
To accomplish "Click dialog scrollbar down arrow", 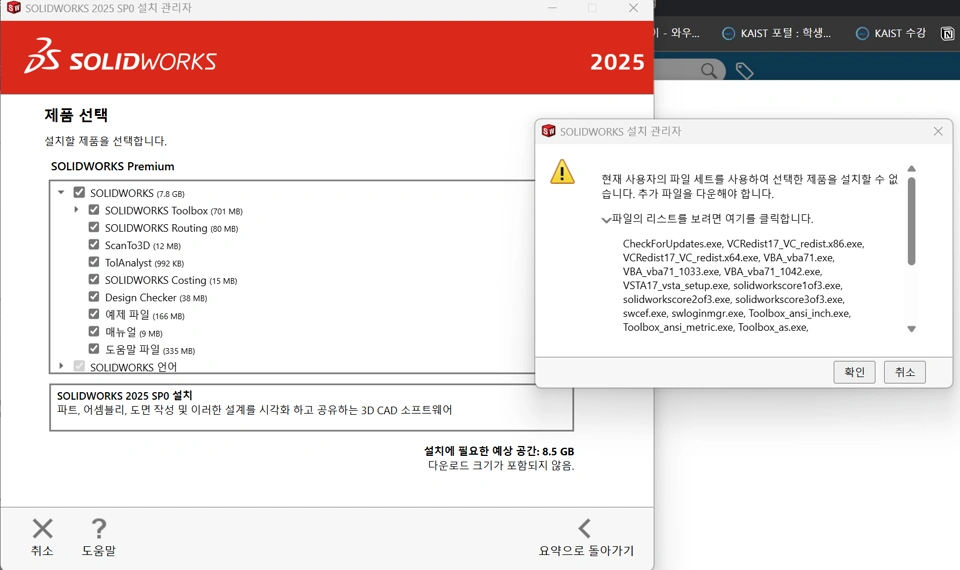I will click(911, 329).
